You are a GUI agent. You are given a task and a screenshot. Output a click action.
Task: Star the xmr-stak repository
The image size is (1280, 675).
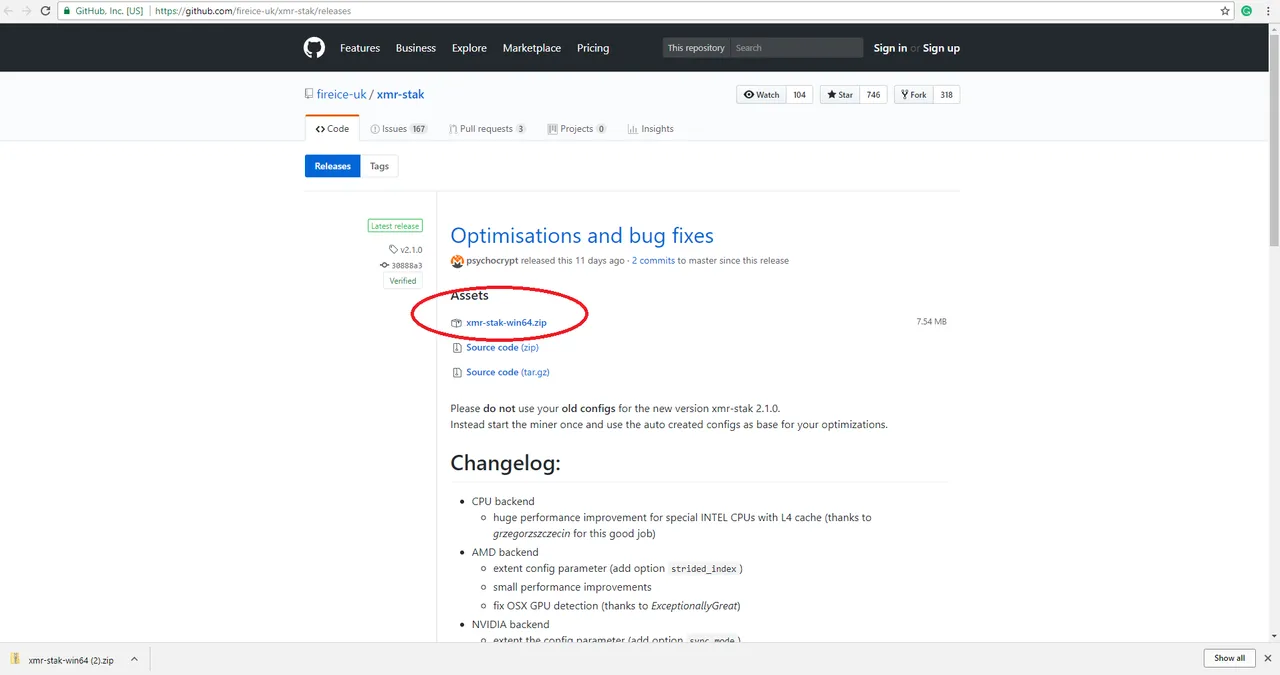[x=840, y=95]
